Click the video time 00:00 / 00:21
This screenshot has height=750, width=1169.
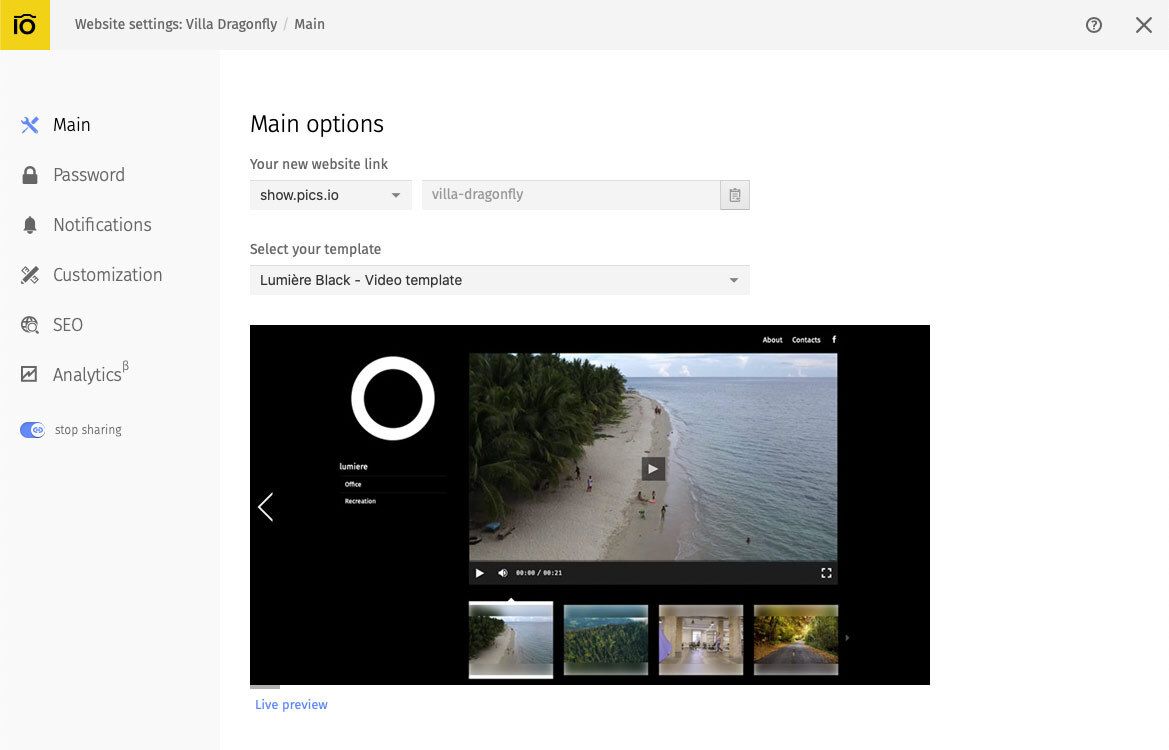(539, 573)
